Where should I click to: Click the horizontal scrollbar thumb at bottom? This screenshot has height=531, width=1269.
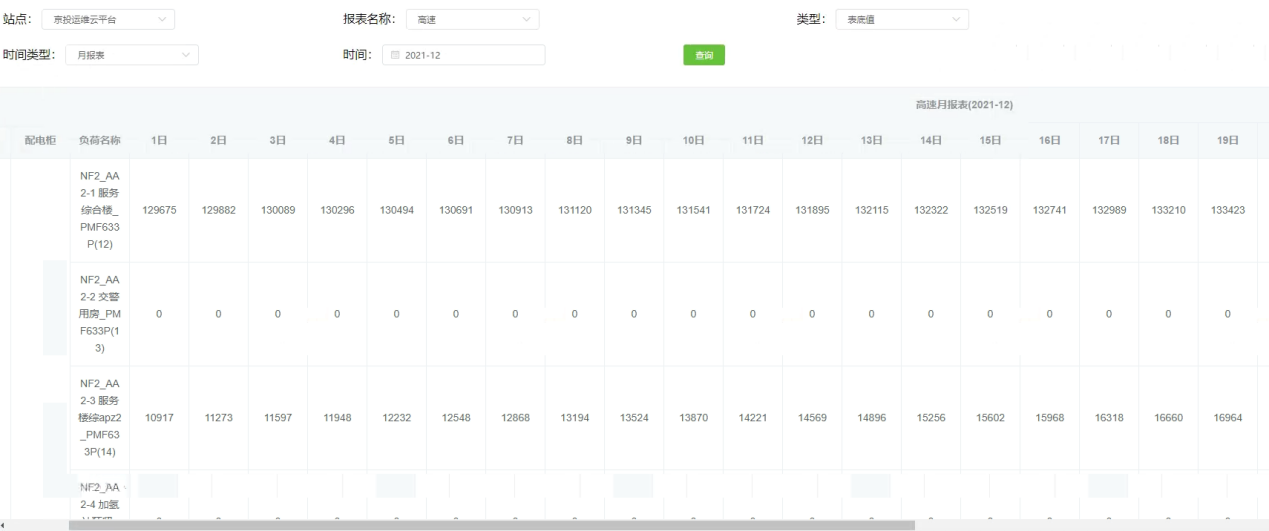tap(490, 524)
